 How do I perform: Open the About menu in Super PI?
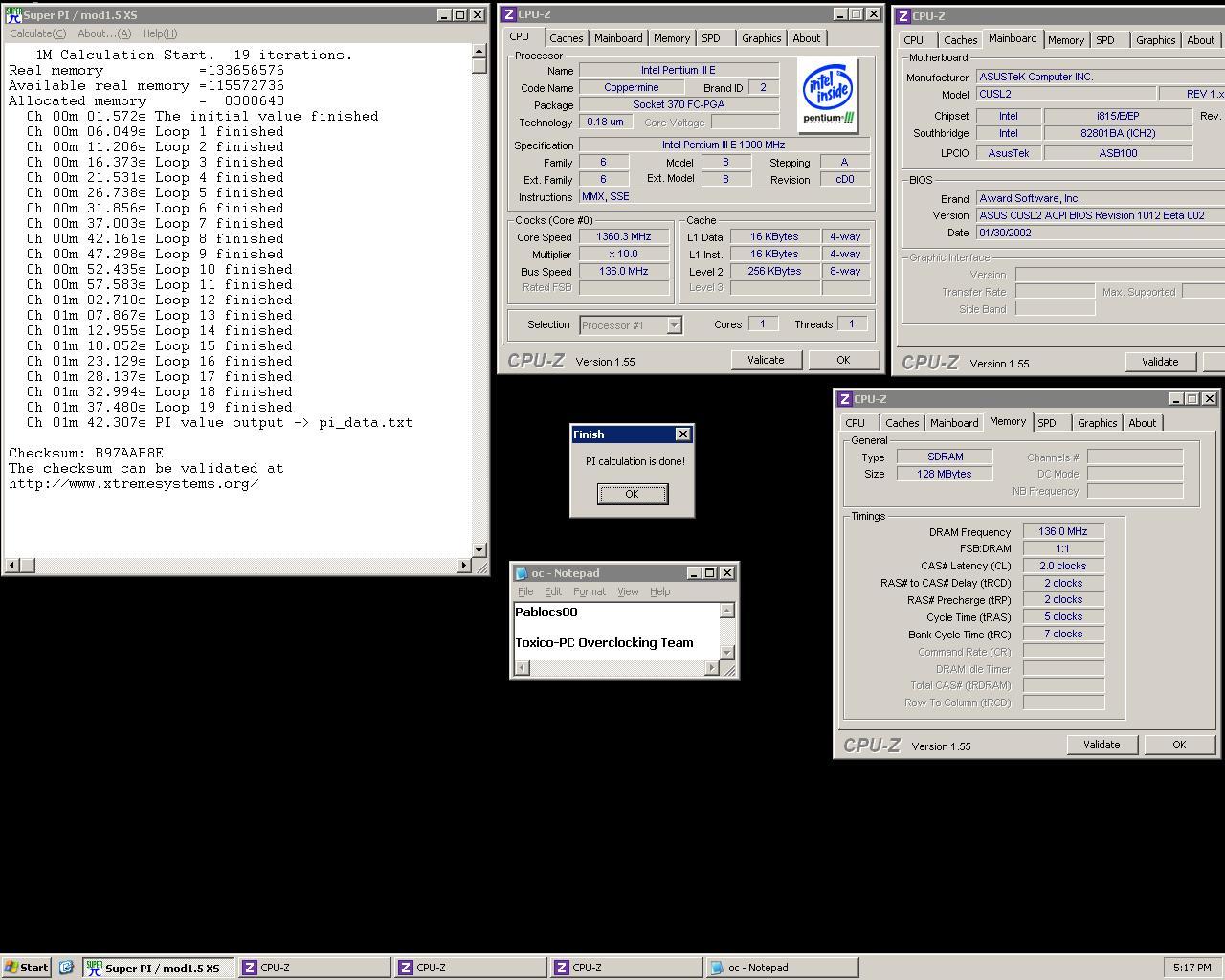tap(104, 33)
